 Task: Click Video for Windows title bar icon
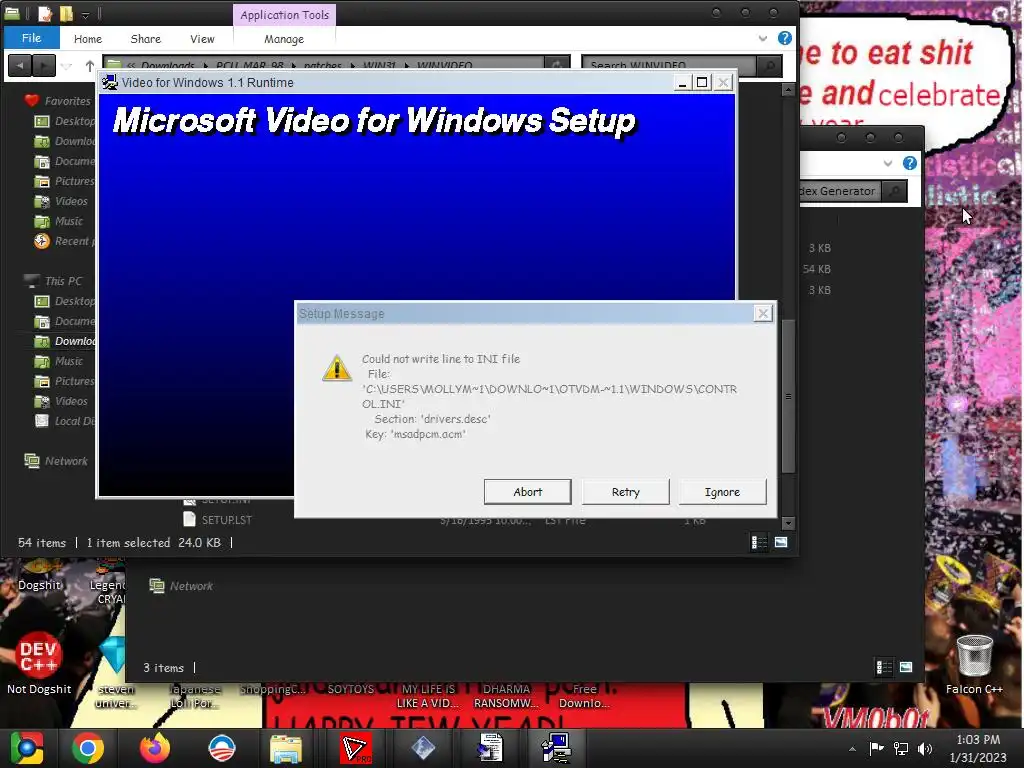coord(110,82)
